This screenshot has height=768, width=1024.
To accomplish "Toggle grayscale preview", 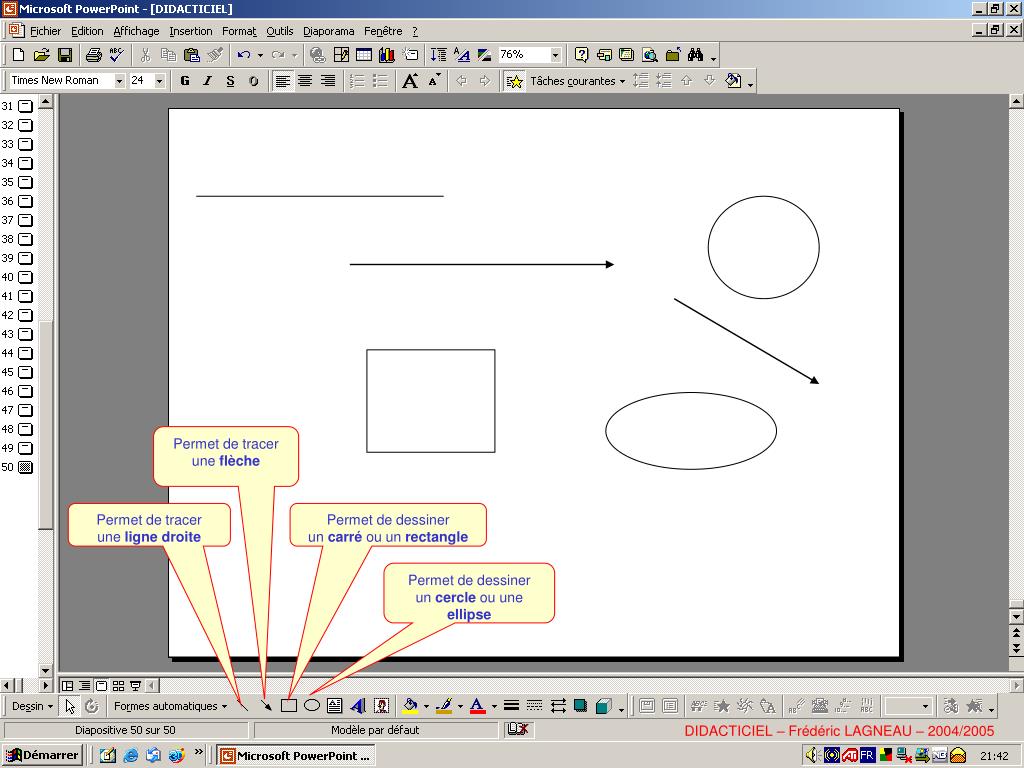I will [x=484, y=55].
